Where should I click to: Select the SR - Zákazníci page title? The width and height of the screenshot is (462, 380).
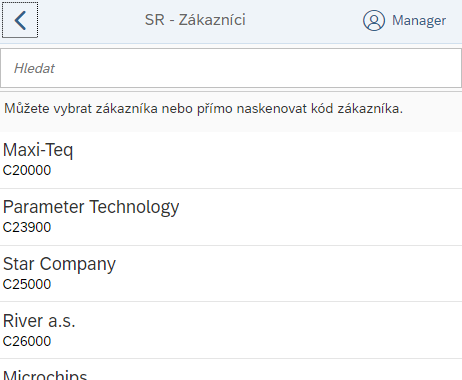tap(195, 20)
